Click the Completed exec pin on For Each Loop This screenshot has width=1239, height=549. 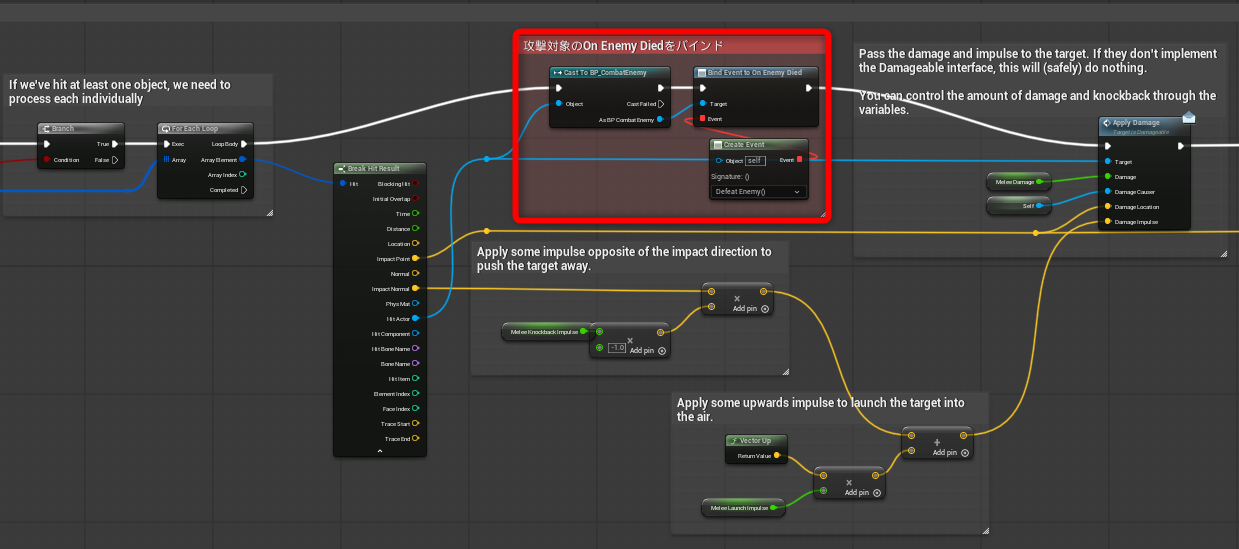(x=243, y=189)
